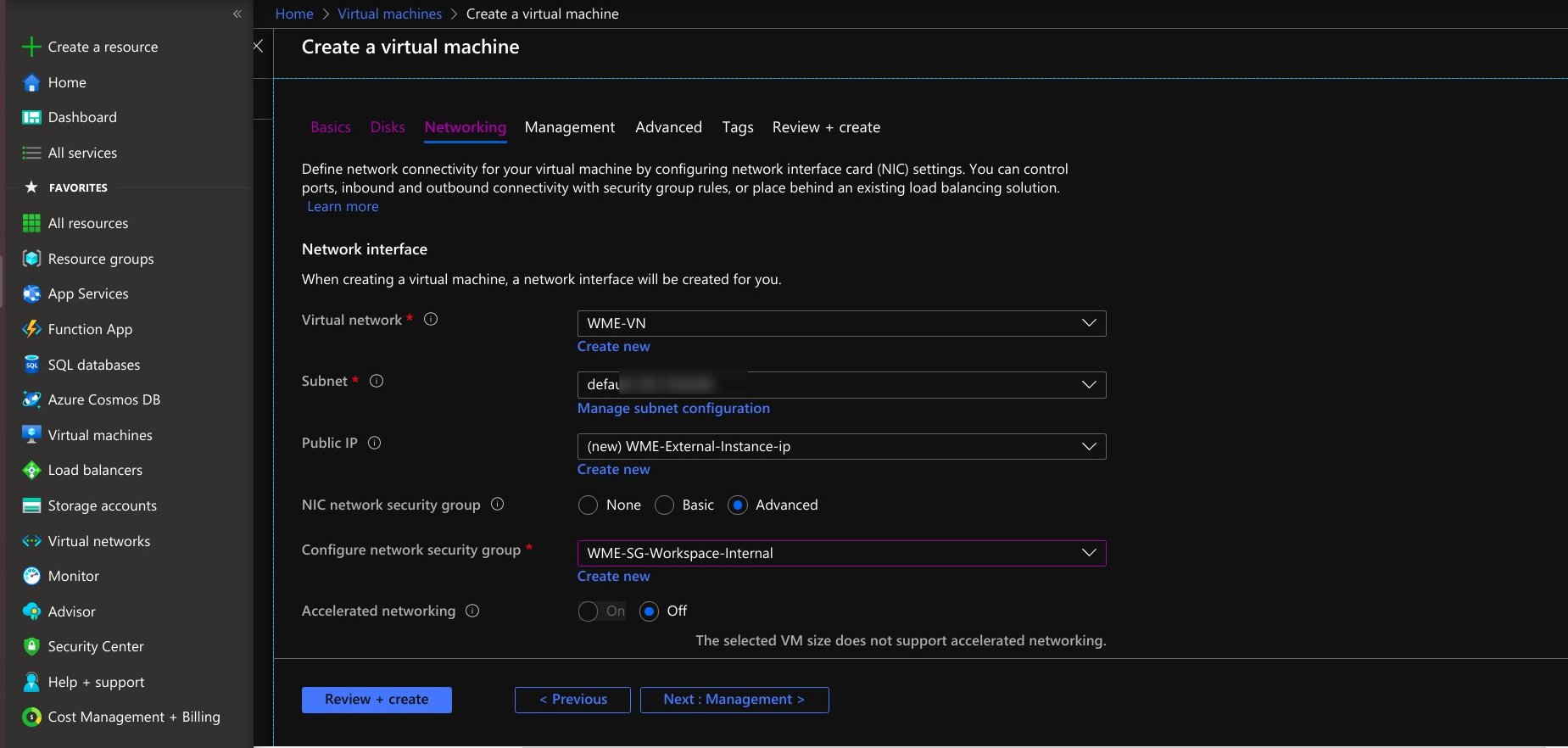
Task: Collapse the left sidebar with double-chevron
Action: 237,14
